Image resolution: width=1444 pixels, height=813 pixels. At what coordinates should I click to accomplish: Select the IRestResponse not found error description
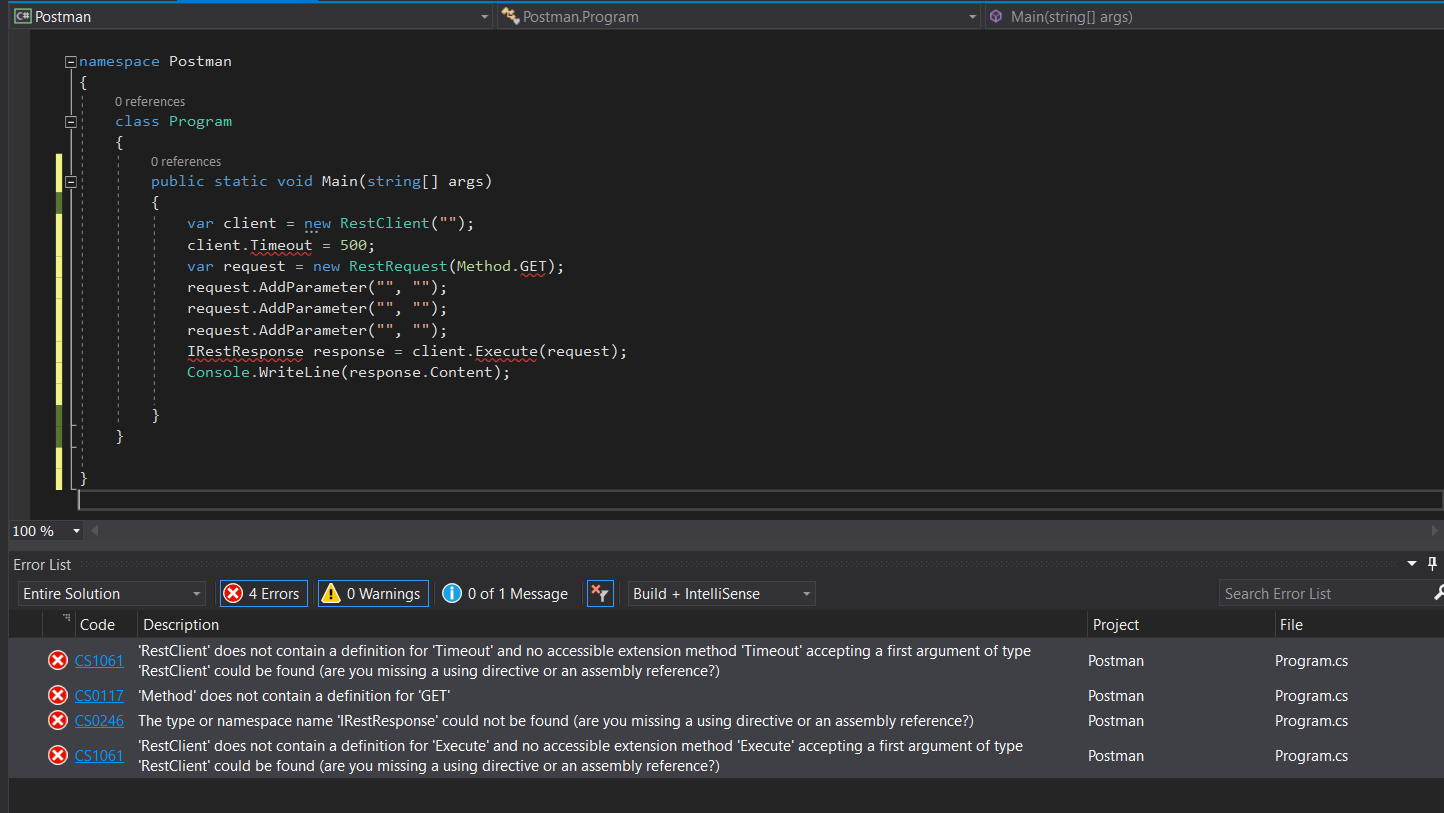[555, 721]
